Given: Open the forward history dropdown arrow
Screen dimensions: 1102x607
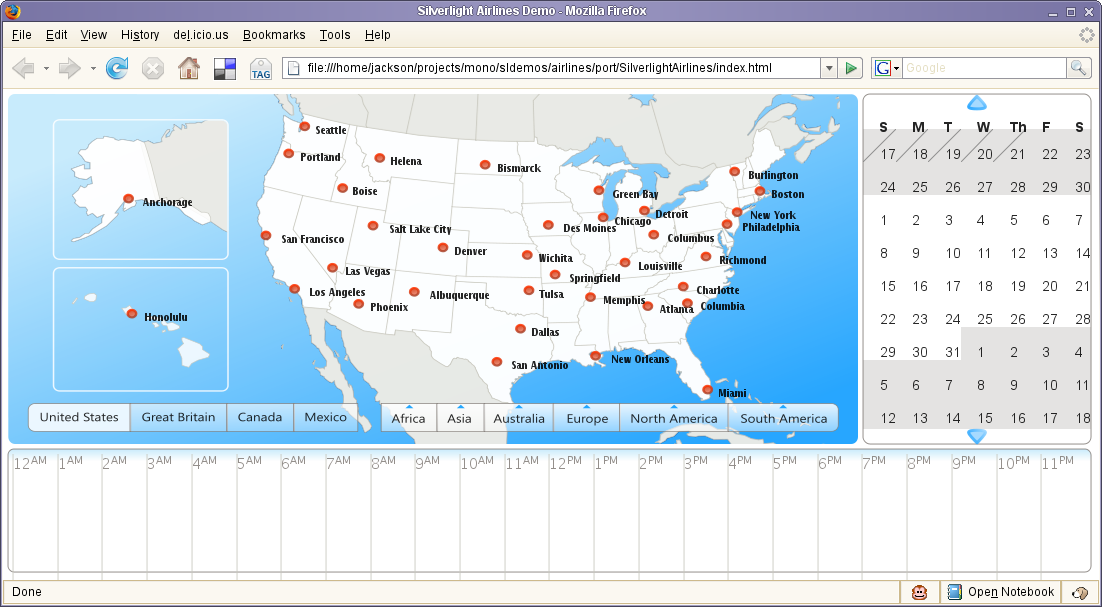Looking at the screenshot, I should coord(93,69).
